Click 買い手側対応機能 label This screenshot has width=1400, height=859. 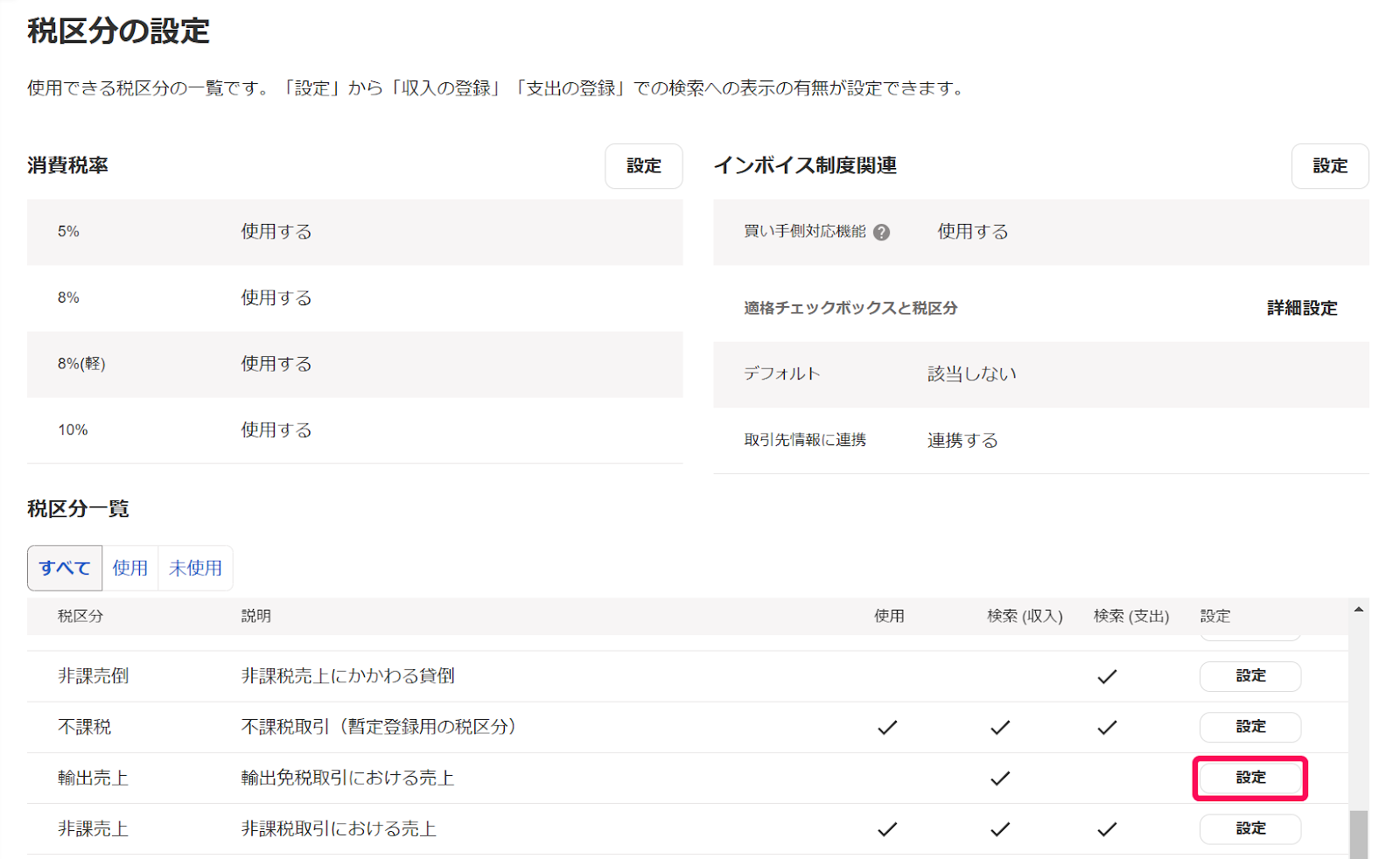pos(805,232)
